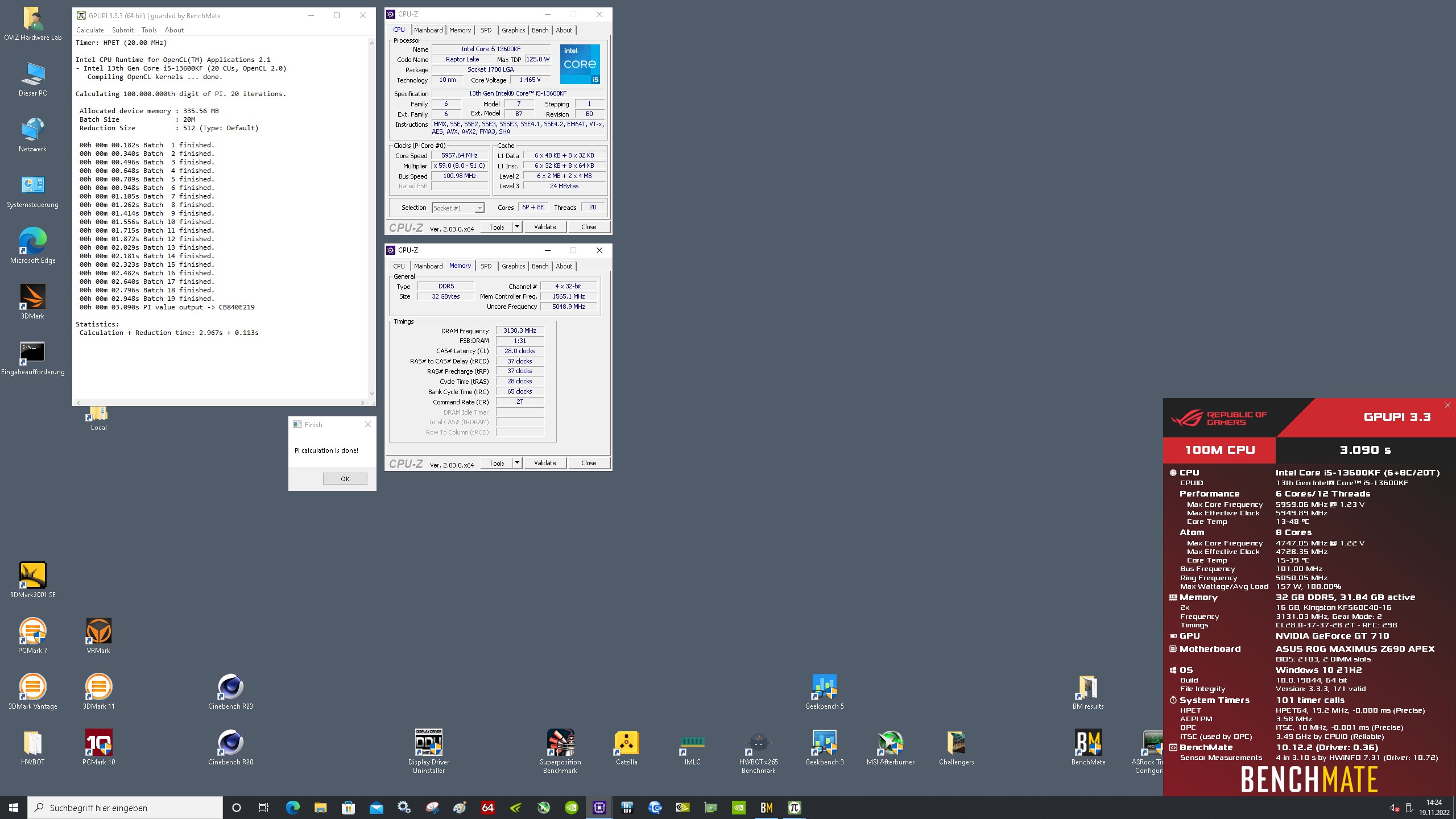Launch 3DMark desktop shortcut
This screenshot has height=819, width=1456.
pos(32,302)
